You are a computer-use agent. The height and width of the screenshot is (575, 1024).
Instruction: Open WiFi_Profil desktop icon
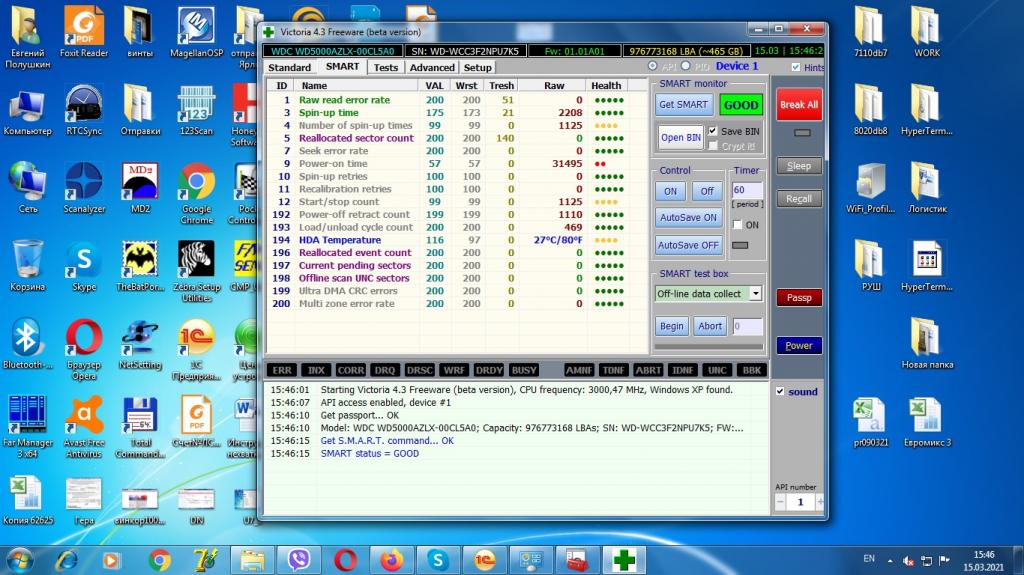(871, 188)
